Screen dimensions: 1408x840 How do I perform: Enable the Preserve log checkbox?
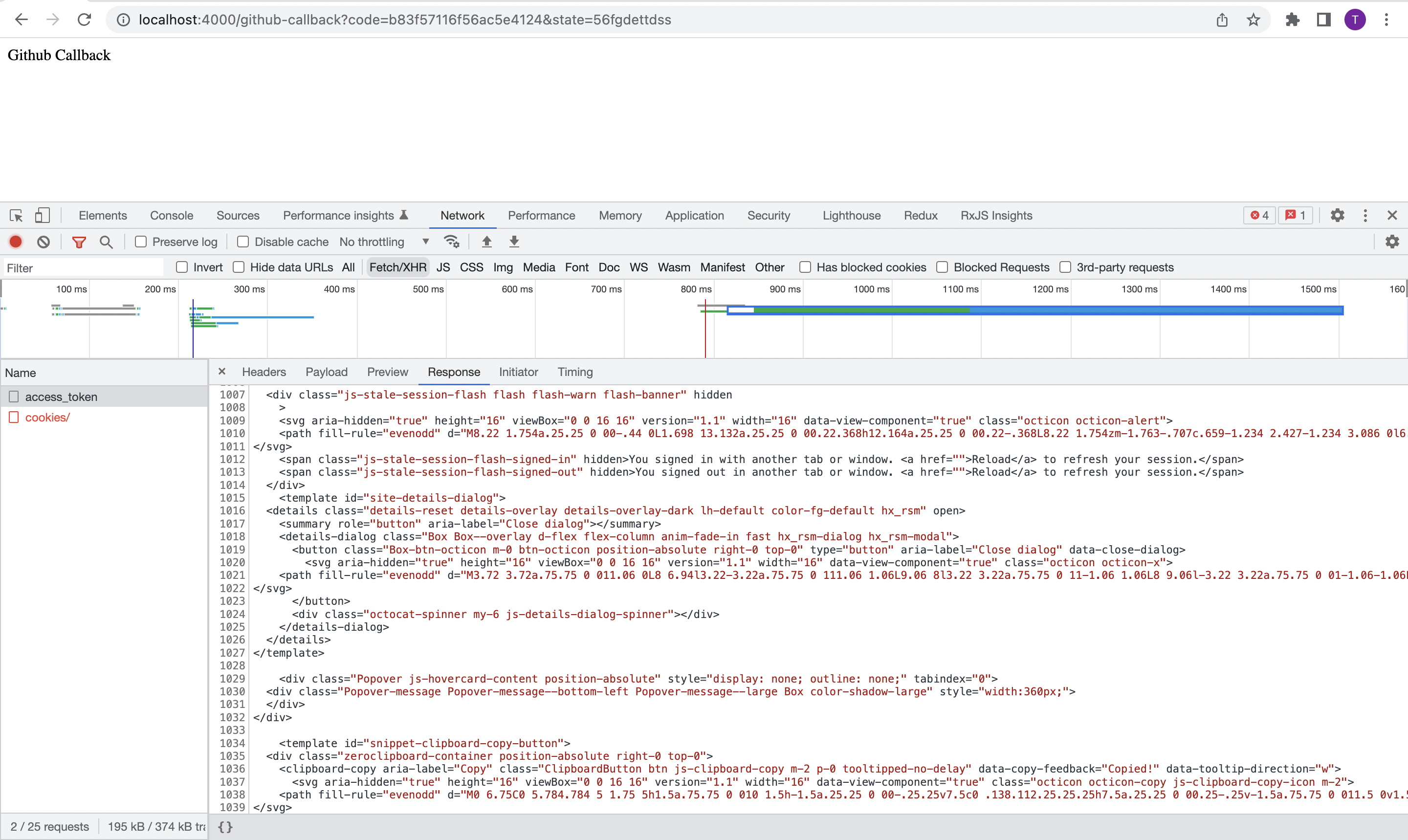point(141,242)
